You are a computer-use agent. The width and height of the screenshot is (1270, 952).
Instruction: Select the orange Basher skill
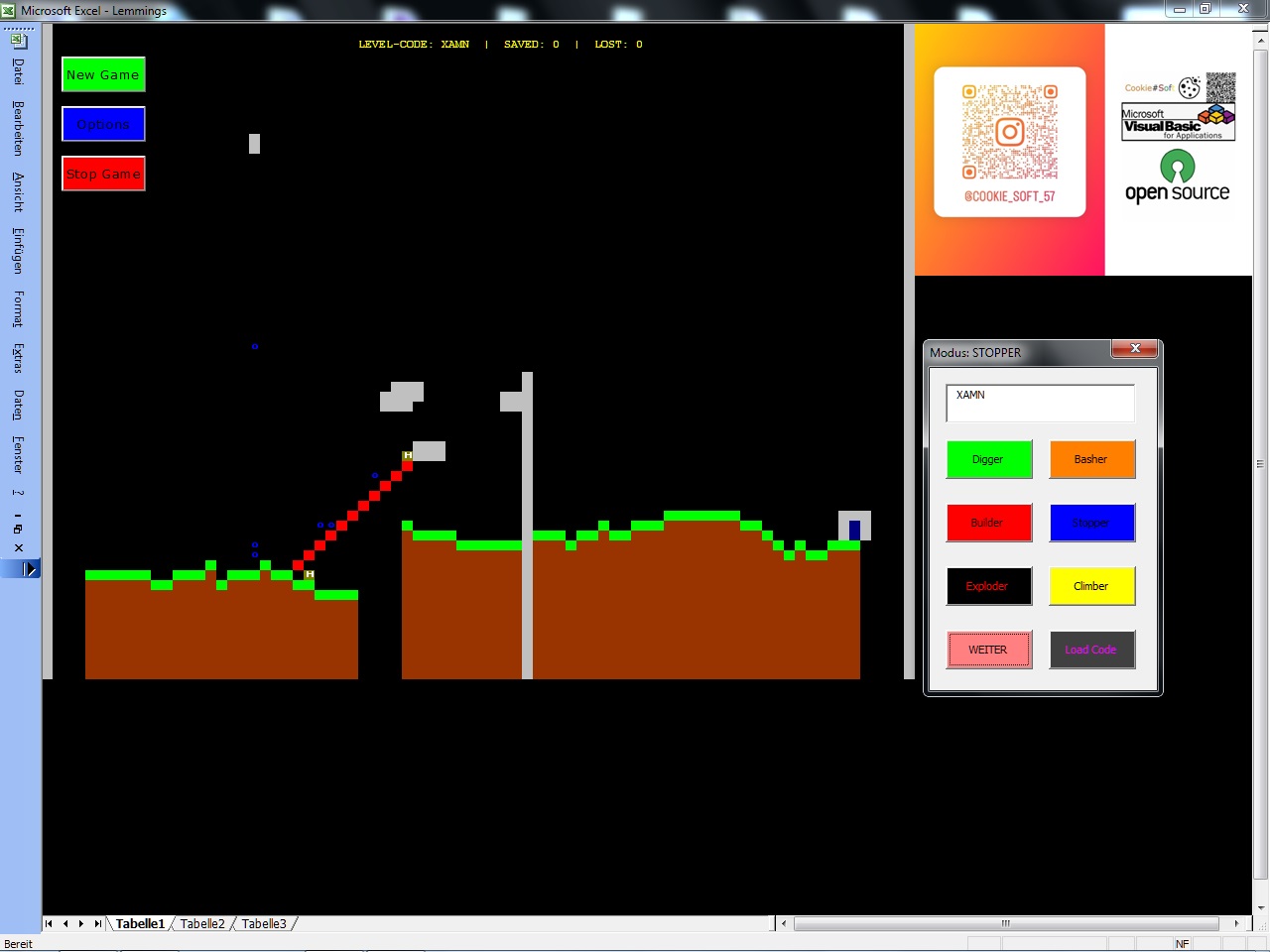[x=1092, y=459]
